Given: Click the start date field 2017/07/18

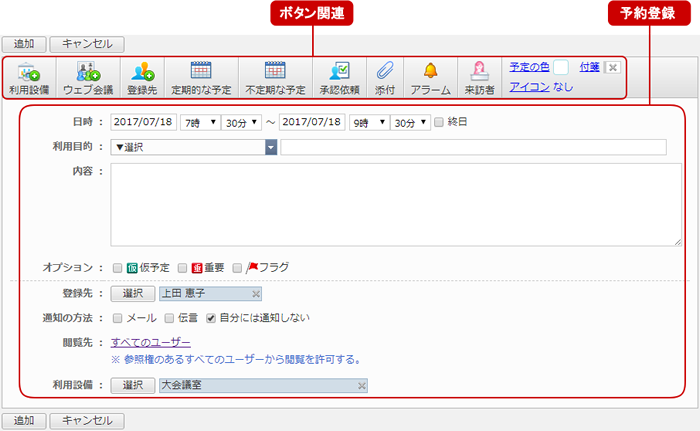Looking at the screenshot, I should tap(144, 122).
